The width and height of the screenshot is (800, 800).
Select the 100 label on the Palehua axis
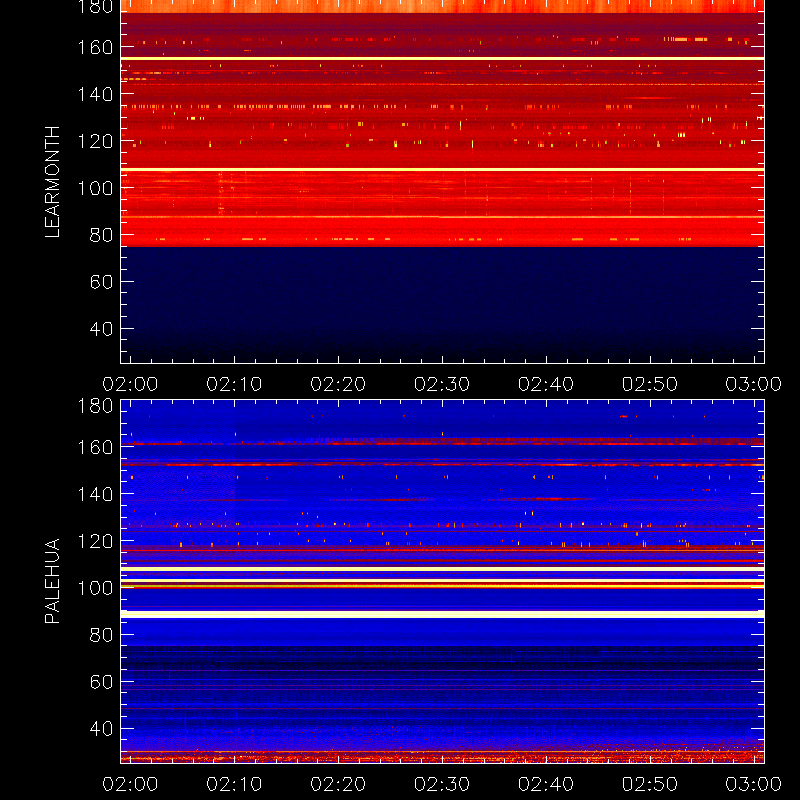tap(95, 588)
